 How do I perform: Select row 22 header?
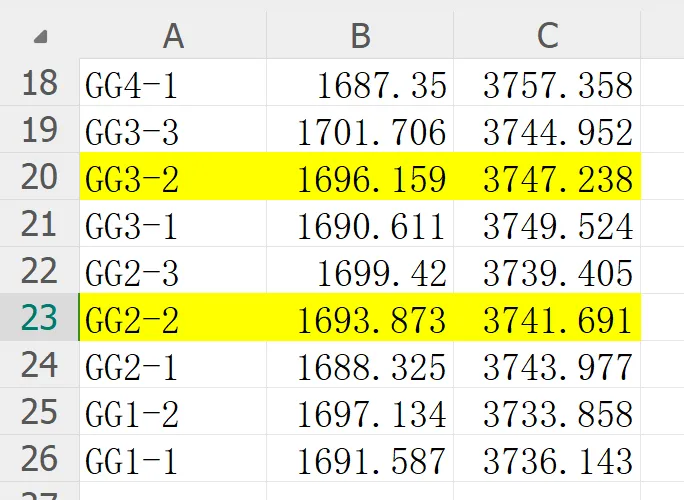pyautogui.click(x=39, y=271)
